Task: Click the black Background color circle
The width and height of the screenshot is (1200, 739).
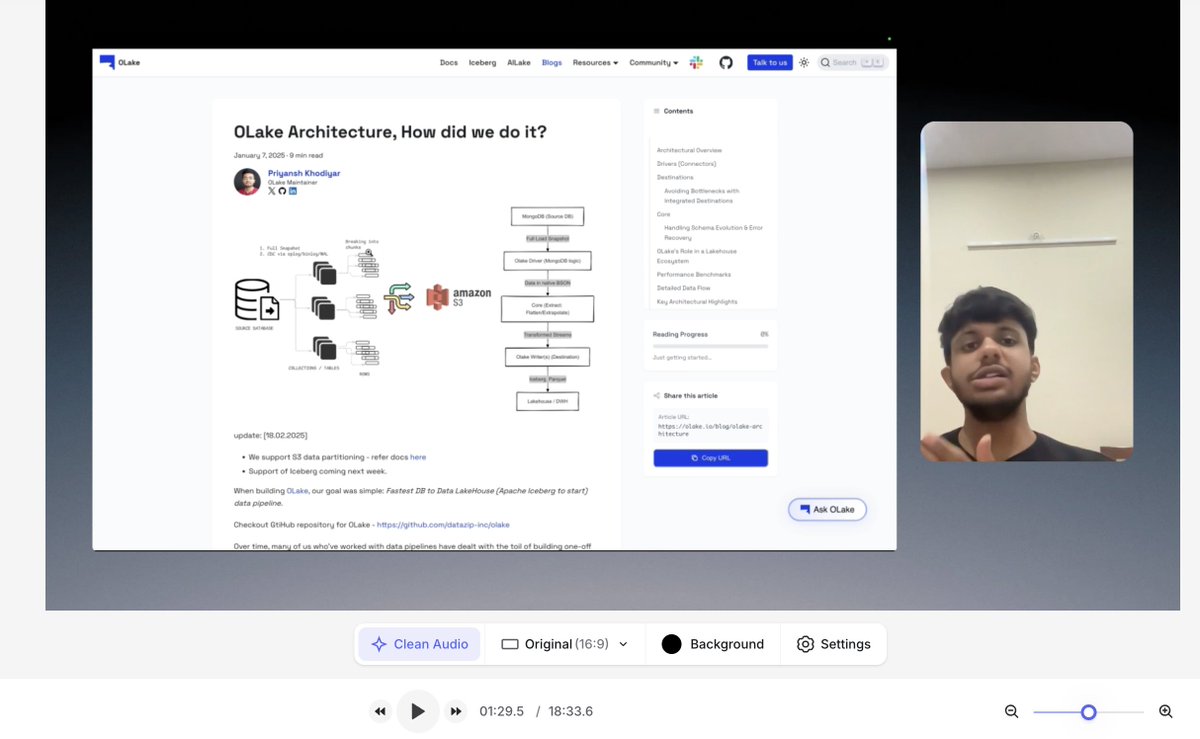Action: pos(671,644)
